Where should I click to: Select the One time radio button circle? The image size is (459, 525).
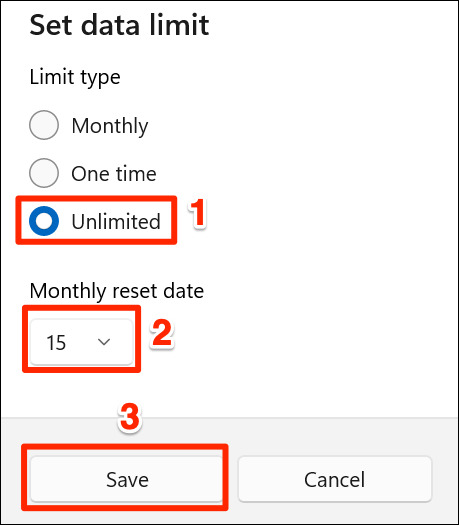[44, 173]
